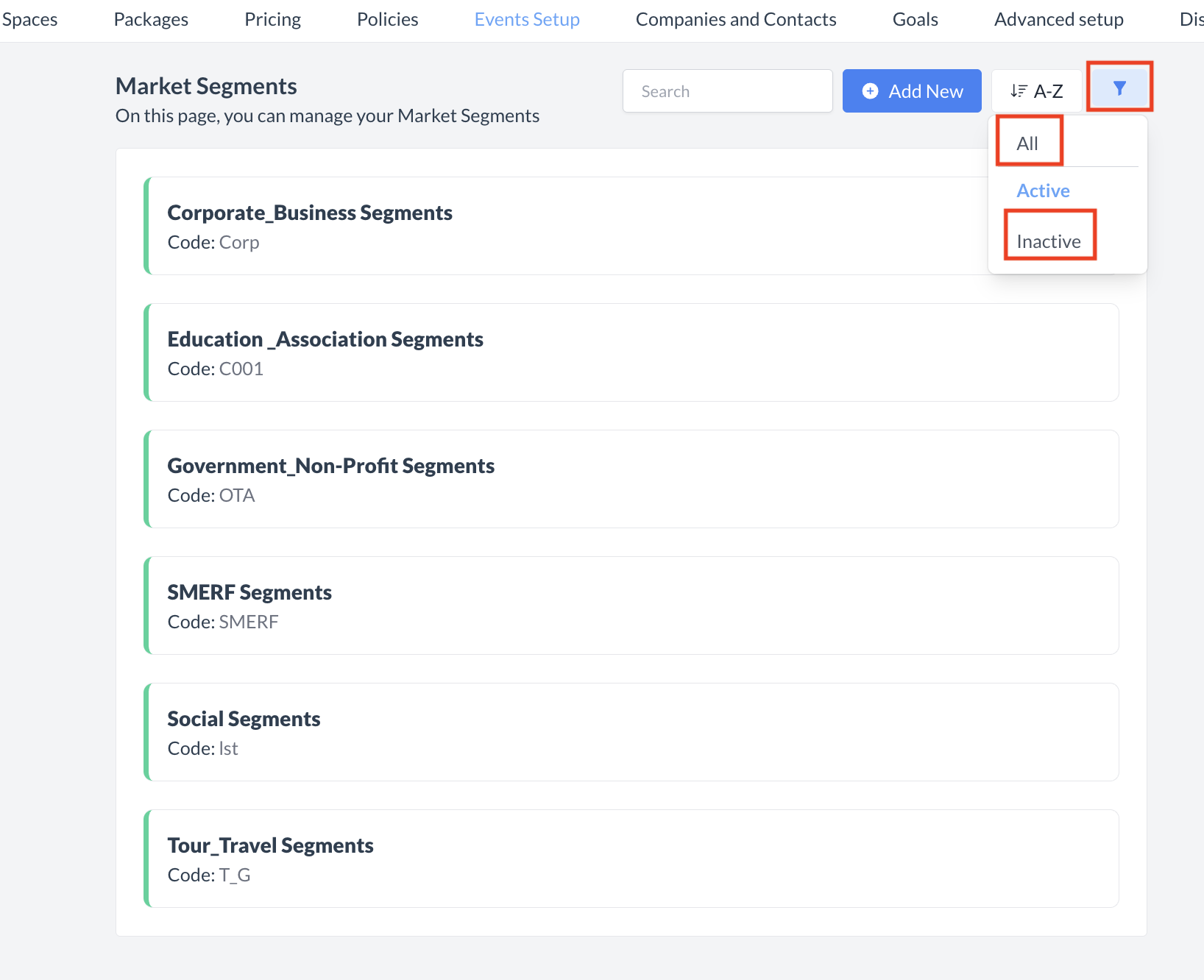This screenshot has height=980, width=1204.
Task: Navigate to the Goals tab
Action: (915, 20)
